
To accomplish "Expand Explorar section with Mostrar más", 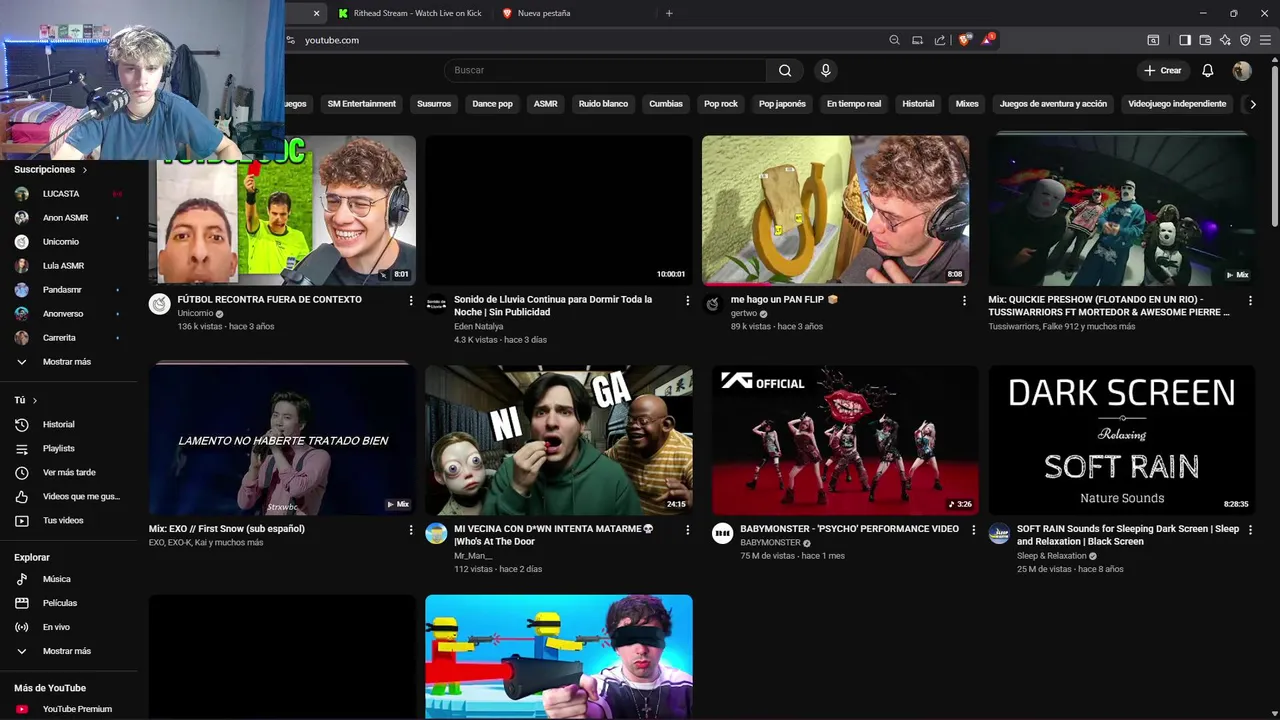I will pos(67,651).
